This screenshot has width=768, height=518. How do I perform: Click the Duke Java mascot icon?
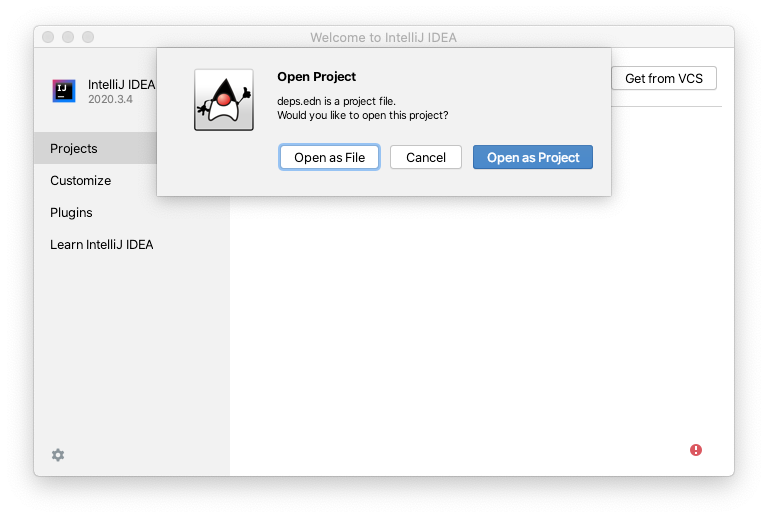224,100
